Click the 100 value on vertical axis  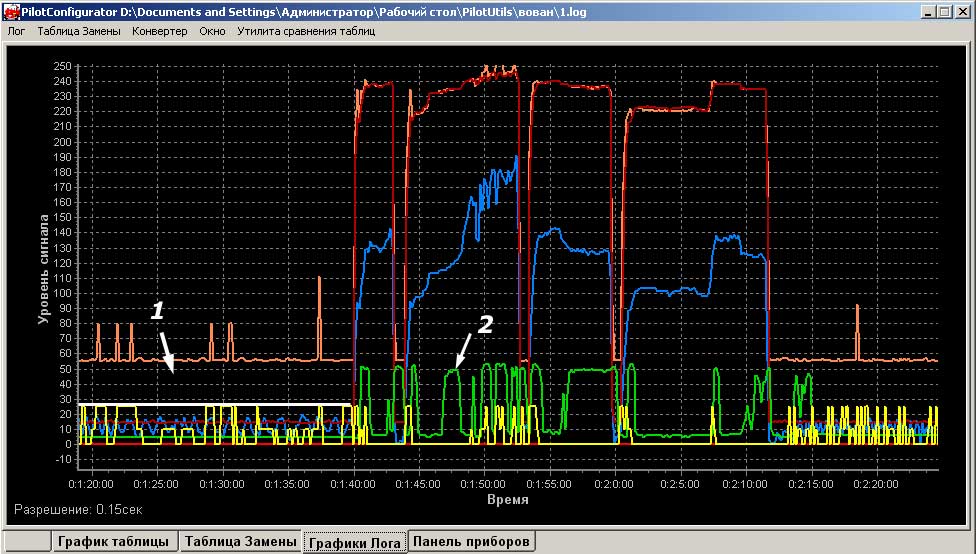63,293
